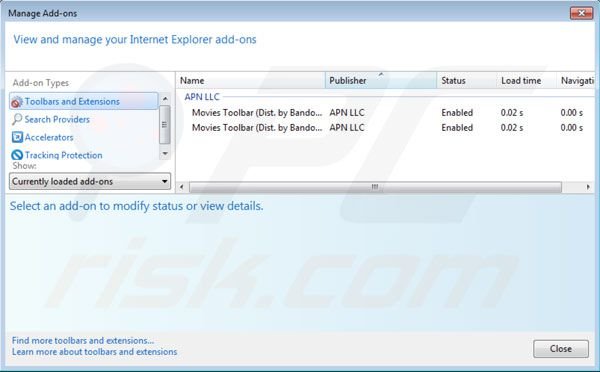Click the Toolbars and Extensions icon

point(17,102)
